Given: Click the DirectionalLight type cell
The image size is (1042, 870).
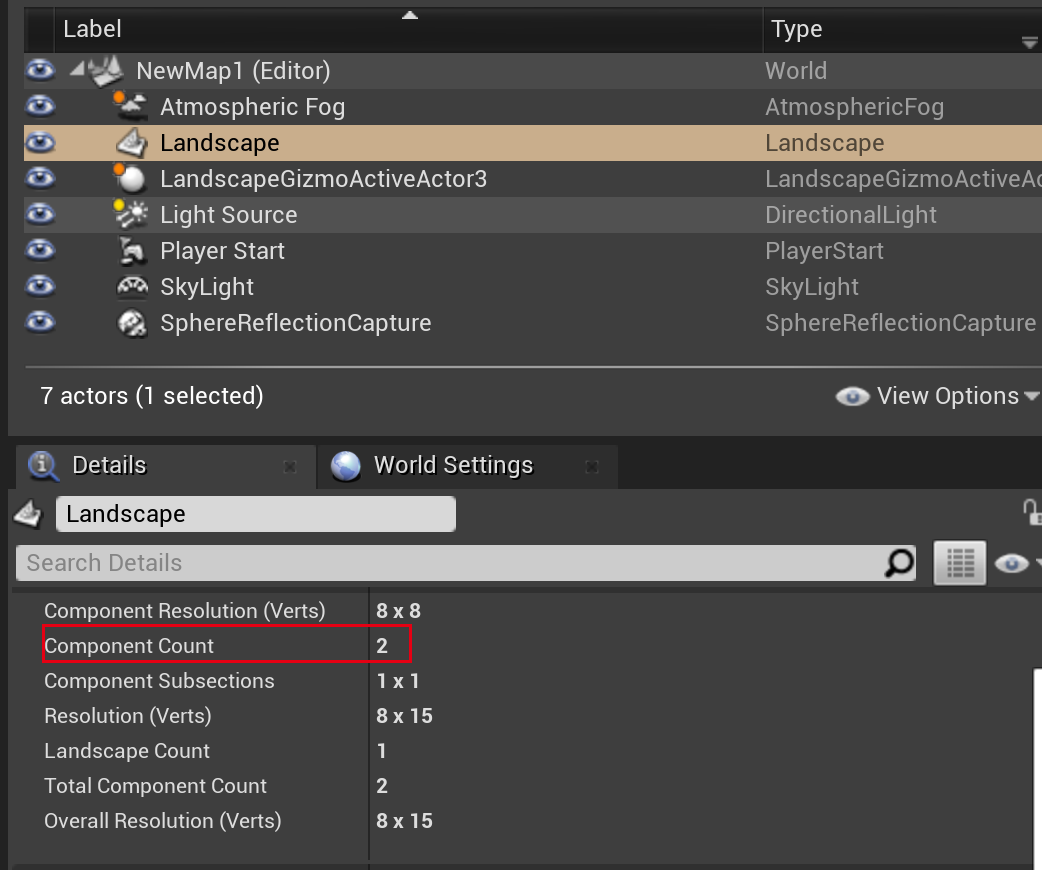Looking at the screenshot, I should pyautogui.click(x=851, y=215).
